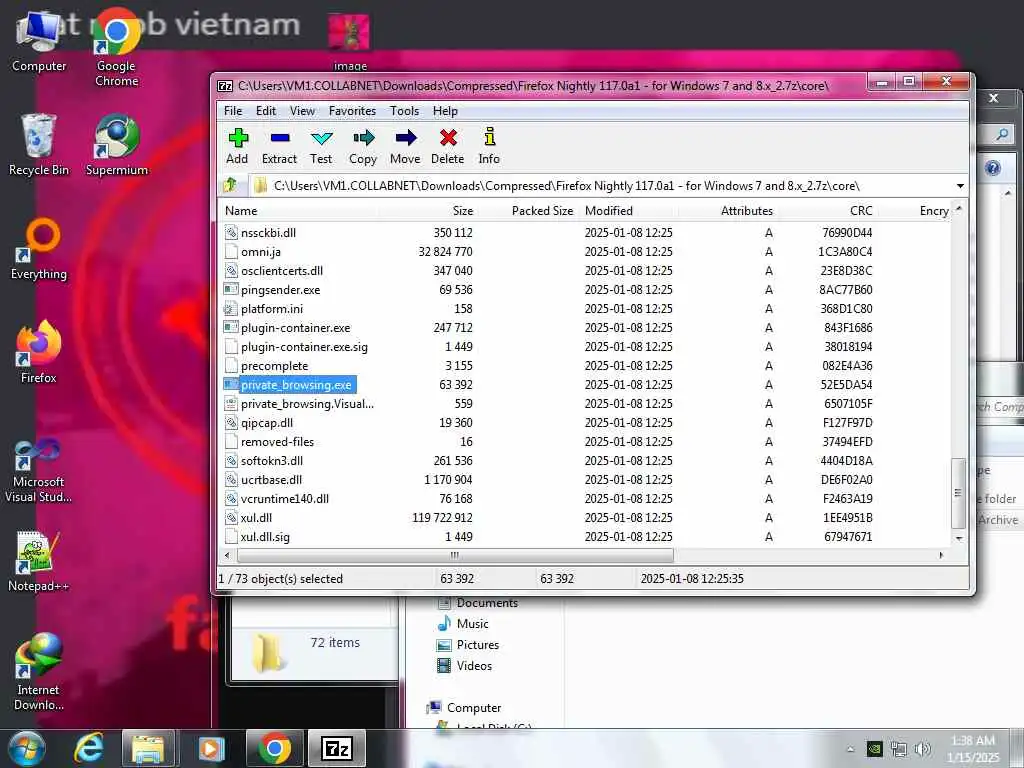The image size is (1024, 768).
Task: Open the Tools menu
Action: (404, 111)
